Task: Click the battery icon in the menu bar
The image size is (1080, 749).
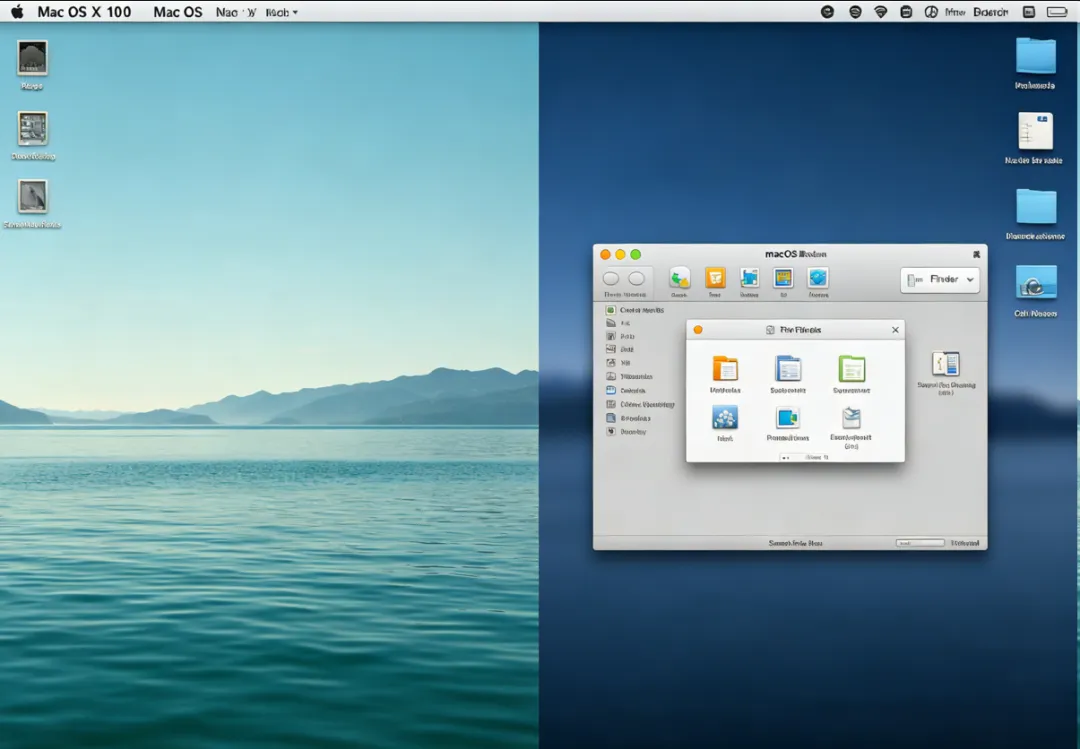Action: tap(1057, 12)
